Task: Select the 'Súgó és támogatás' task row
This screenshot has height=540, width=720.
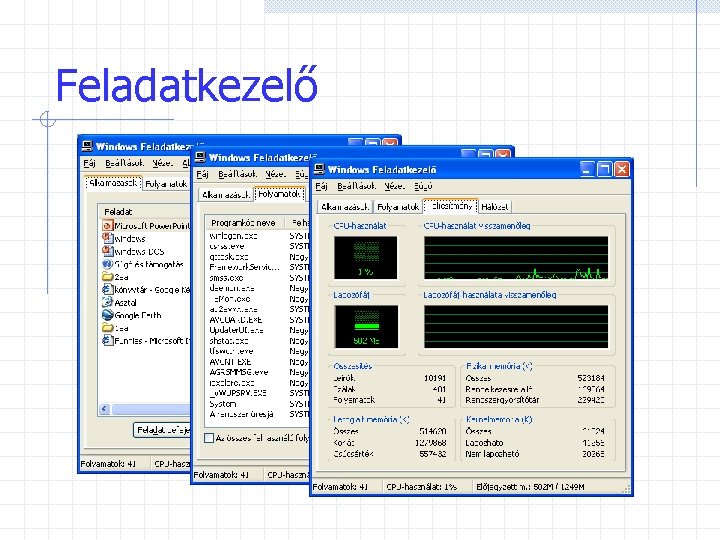Action: (146, 264)
